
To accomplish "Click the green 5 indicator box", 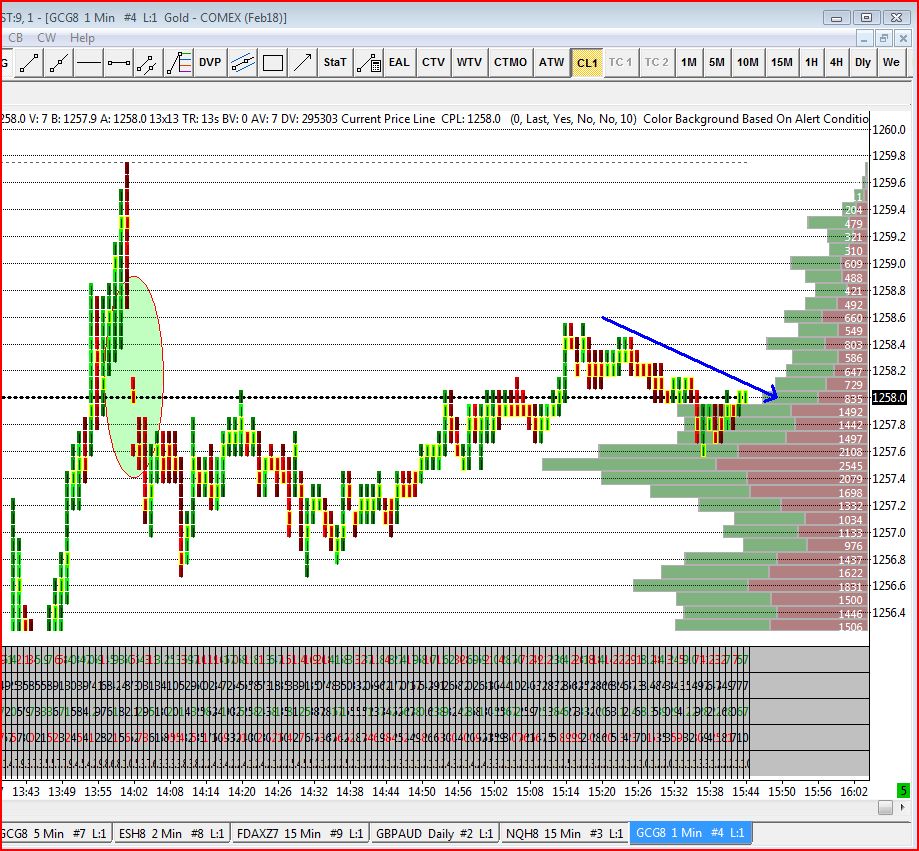I will 903,791.
